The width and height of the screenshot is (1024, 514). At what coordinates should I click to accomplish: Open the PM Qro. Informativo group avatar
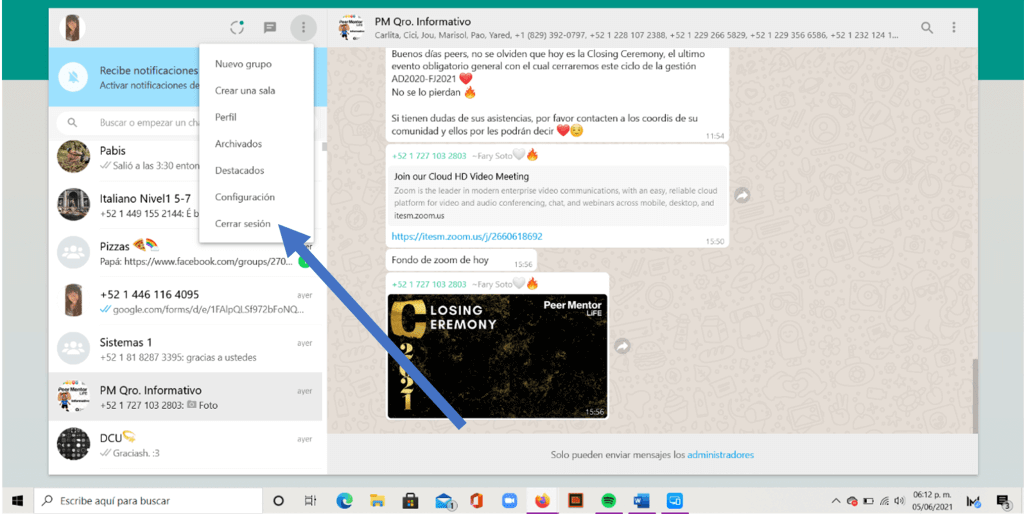click(351, 27)
